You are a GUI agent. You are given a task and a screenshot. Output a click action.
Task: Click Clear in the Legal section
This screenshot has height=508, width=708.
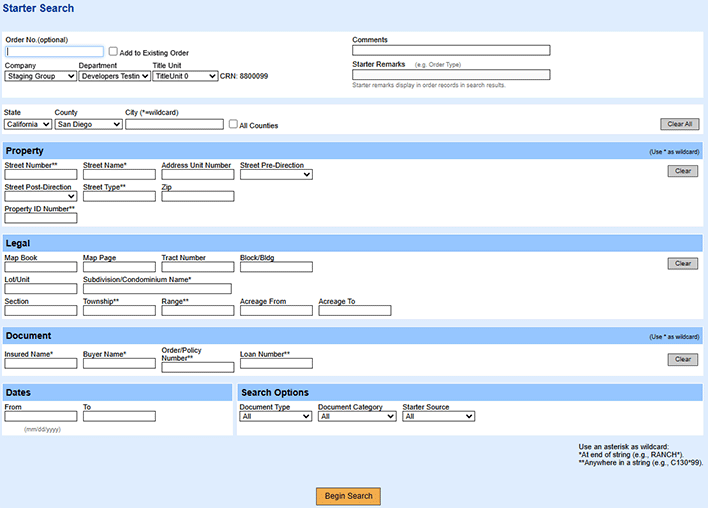click(x=682, y=264)
